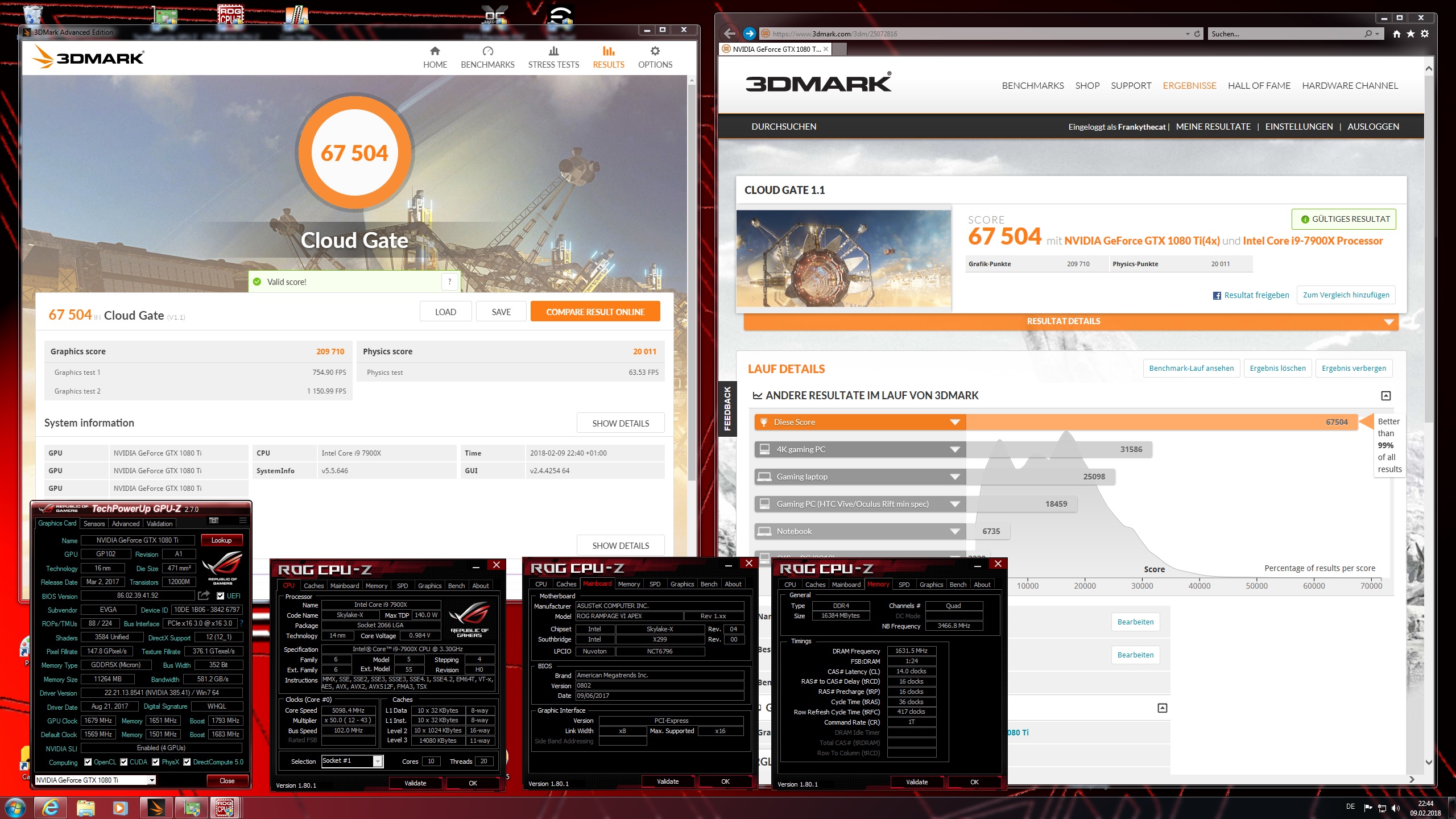This screenshot has width=1456, height=819.
Task: Click AUSLOGGEN link
Action: [1373, 127]
